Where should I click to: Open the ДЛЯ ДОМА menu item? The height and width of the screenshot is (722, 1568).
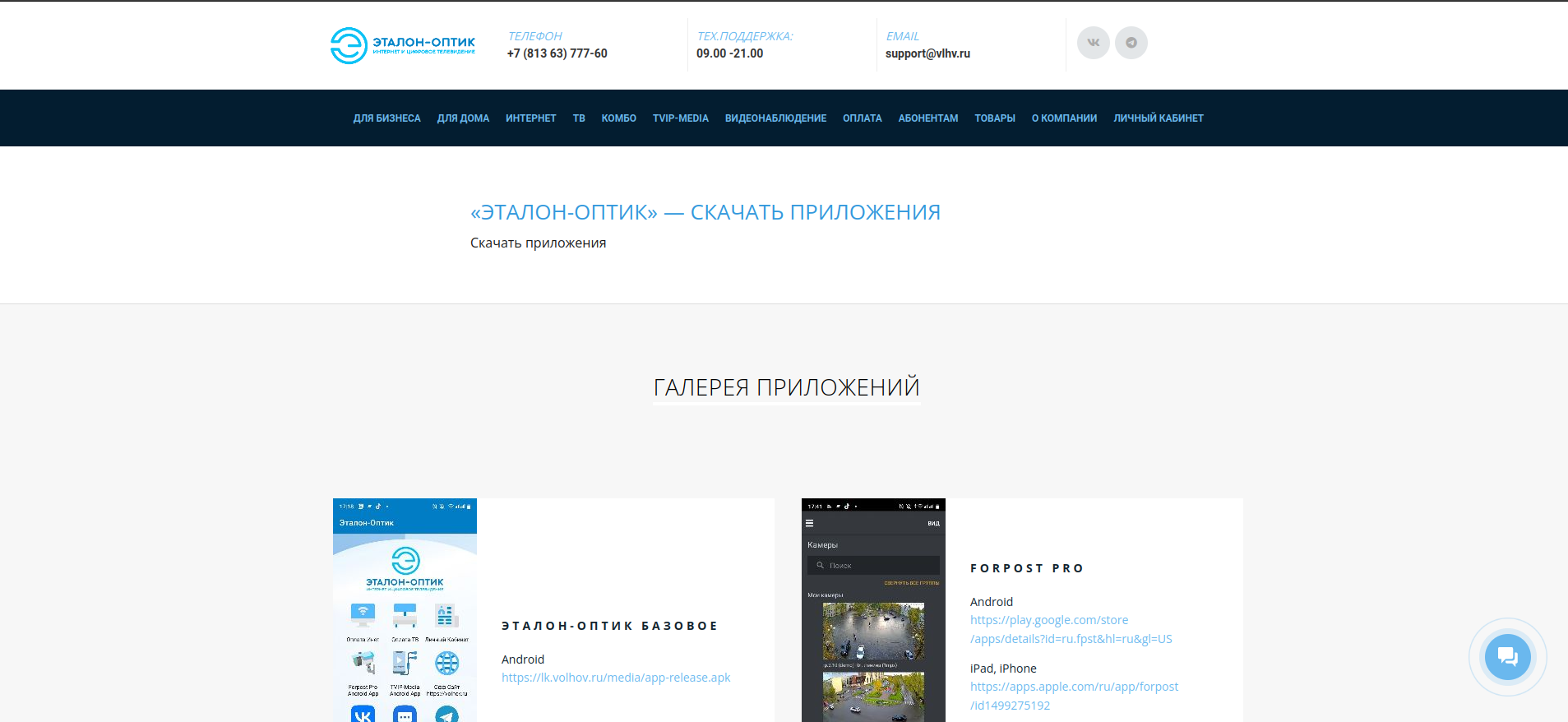coord(463,118)
